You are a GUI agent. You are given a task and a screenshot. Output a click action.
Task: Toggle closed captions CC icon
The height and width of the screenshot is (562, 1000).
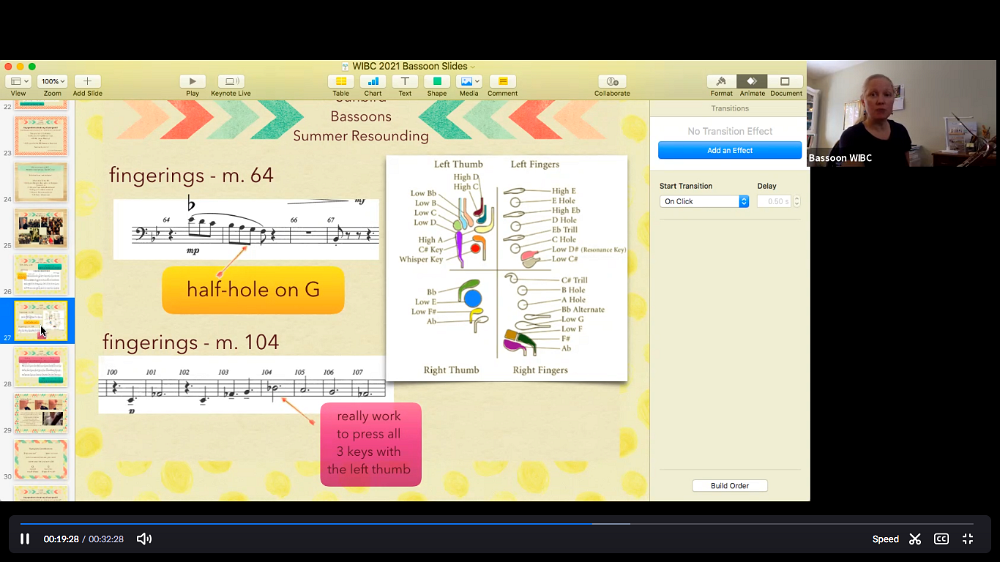coord(941,539)
